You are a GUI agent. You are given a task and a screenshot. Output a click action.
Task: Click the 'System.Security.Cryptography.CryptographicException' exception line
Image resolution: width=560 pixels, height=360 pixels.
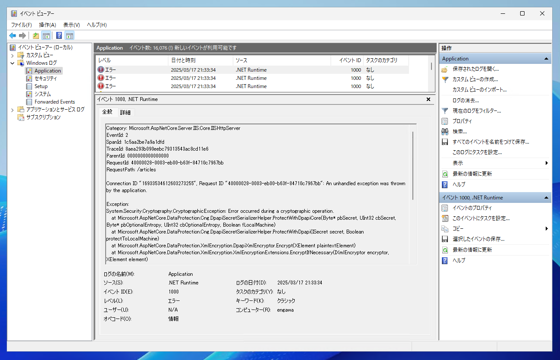click(220, 211)
